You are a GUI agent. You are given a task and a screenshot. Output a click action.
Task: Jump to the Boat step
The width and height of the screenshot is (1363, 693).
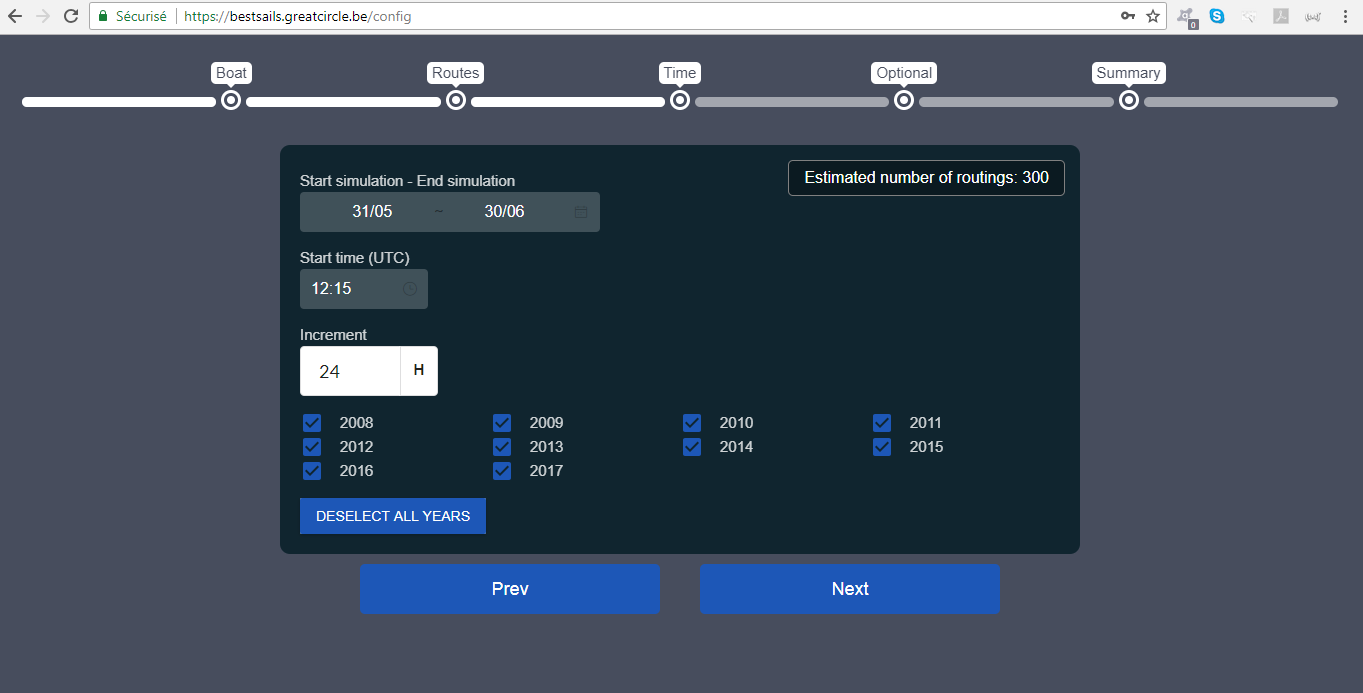tap(231, 101)
